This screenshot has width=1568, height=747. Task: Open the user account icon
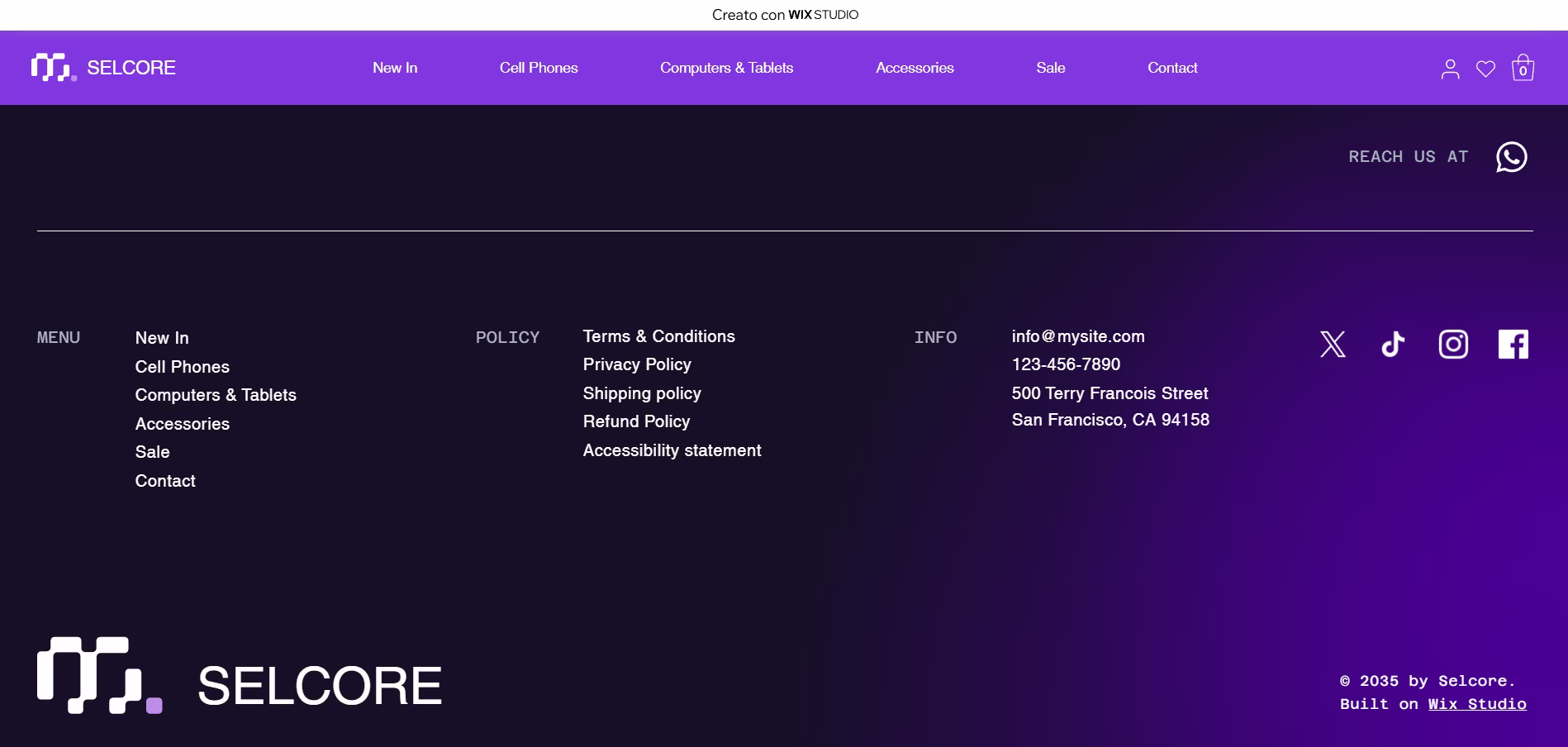pos(1450,69)
